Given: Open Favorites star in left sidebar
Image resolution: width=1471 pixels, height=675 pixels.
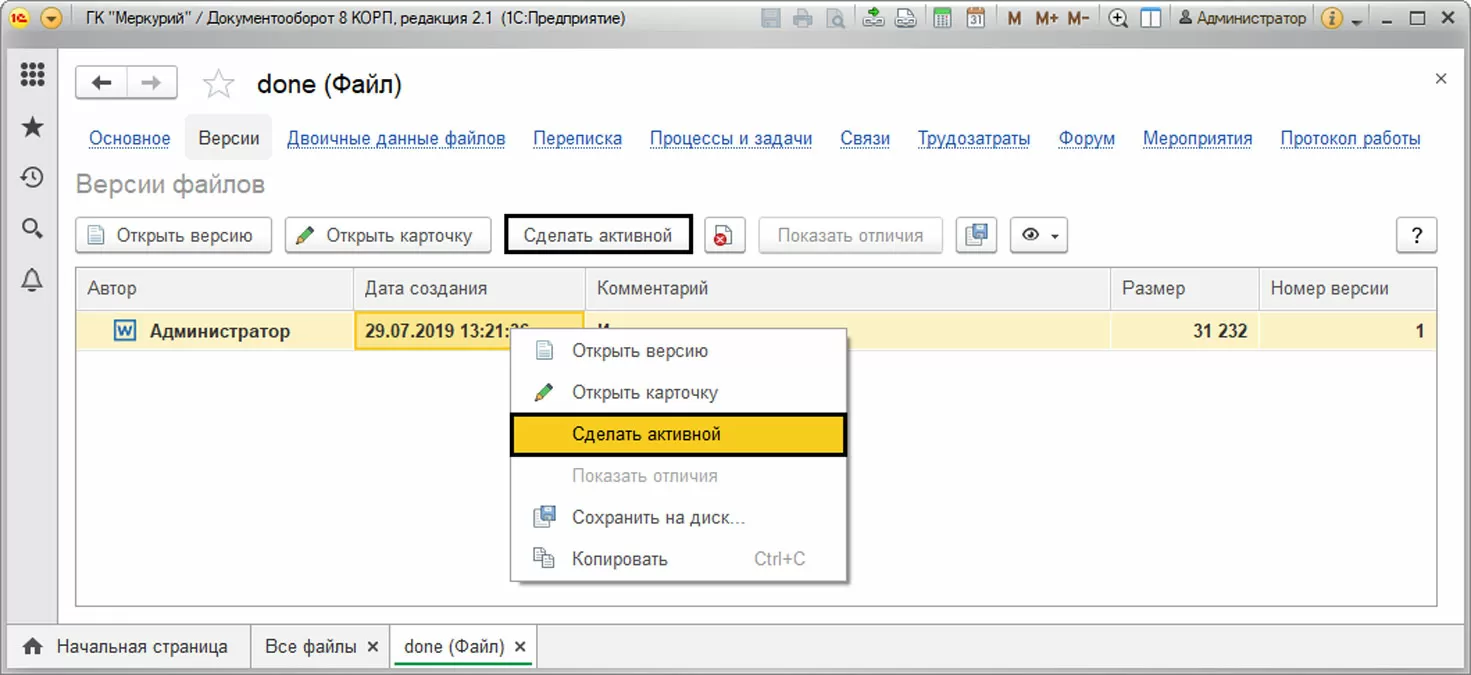Looking at the screenshot, I should [32, 126].
